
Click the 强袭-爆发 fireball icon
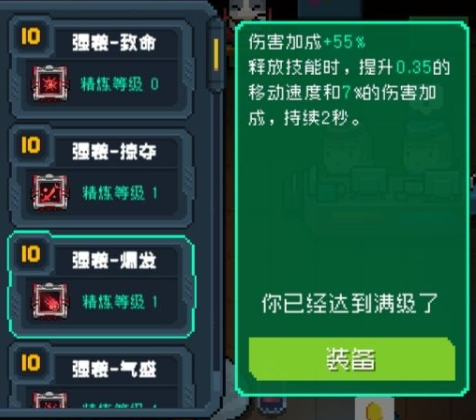(x=50, y=301)
